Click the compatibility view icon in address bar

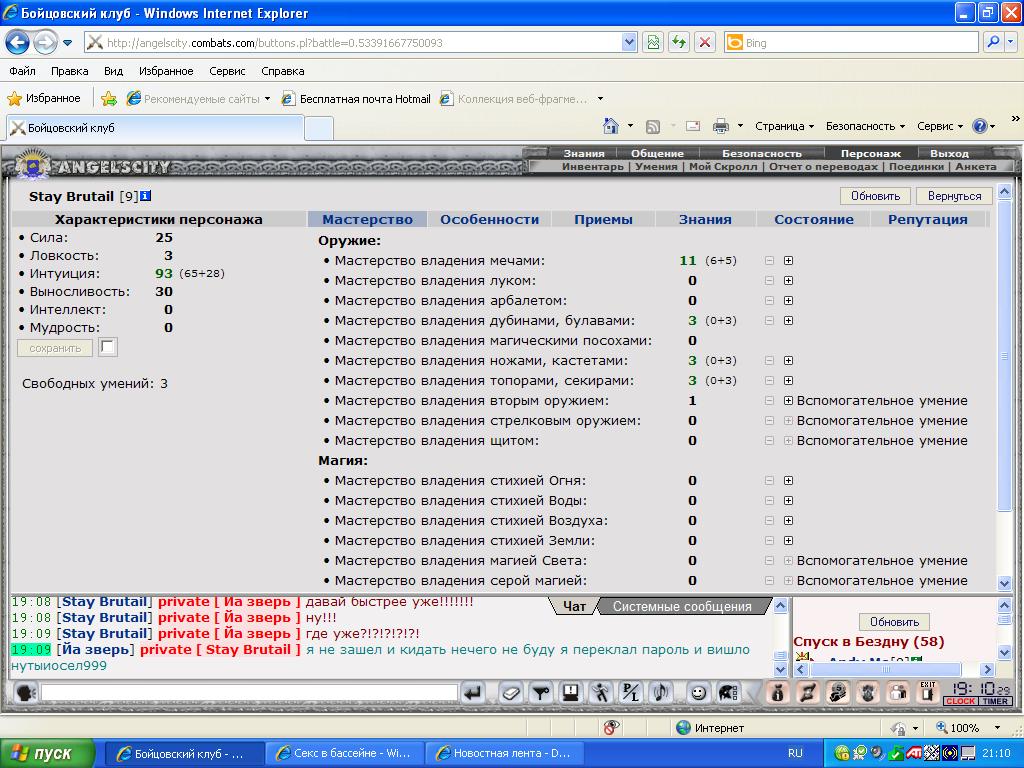[x=652, y=43]
